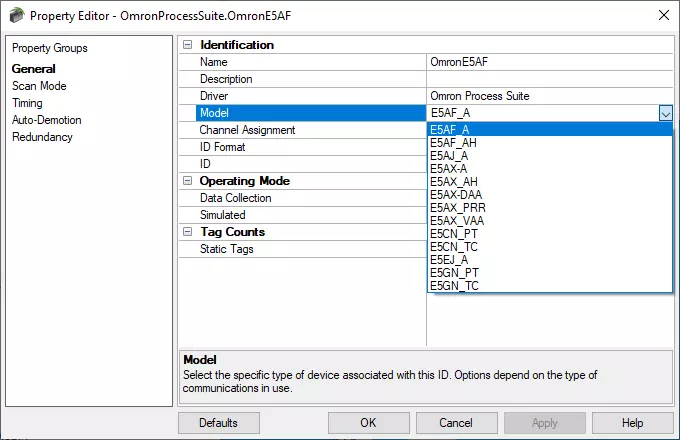Screen dimensions: 680x440
Task: Choose E5AJ_A from model list
Action: 550,156
